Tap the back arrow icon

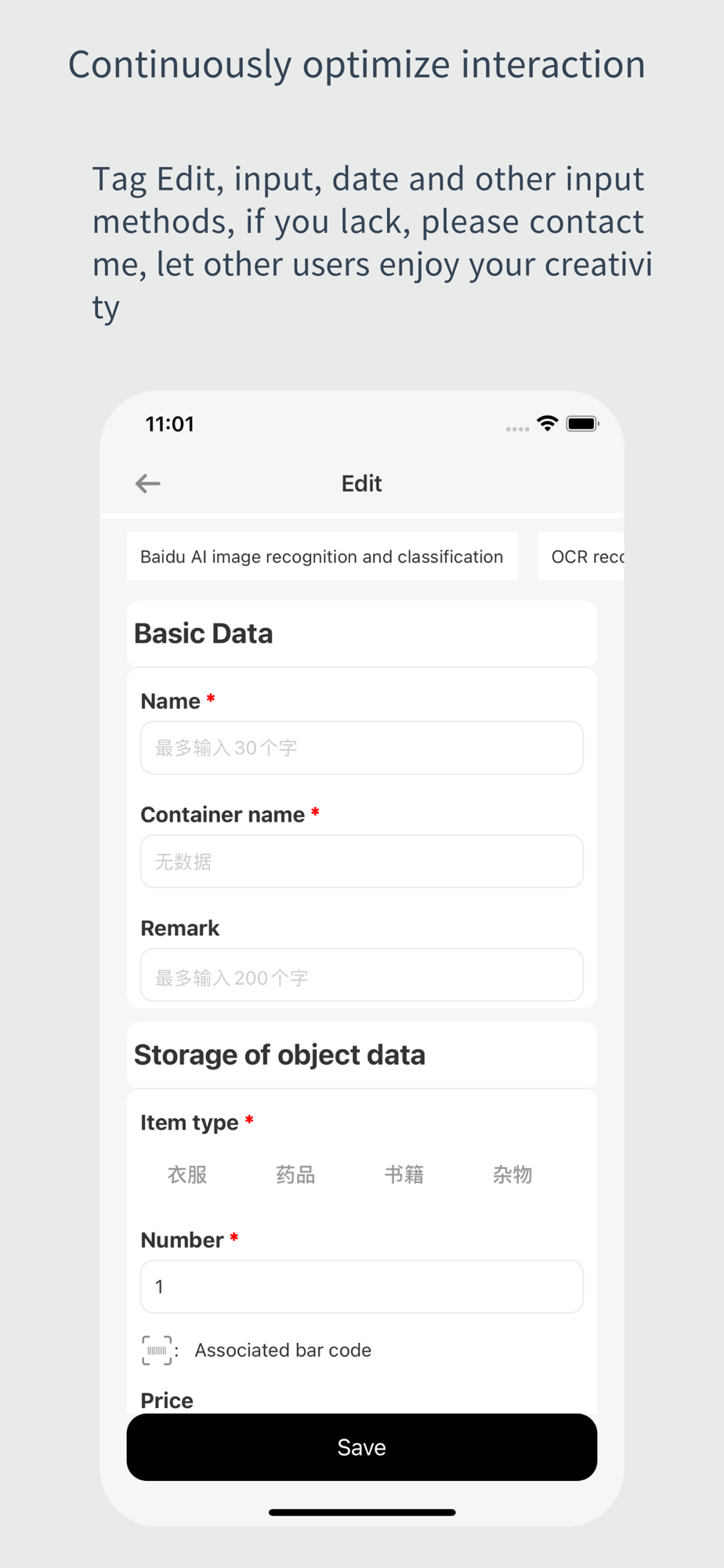coord(147,484)
